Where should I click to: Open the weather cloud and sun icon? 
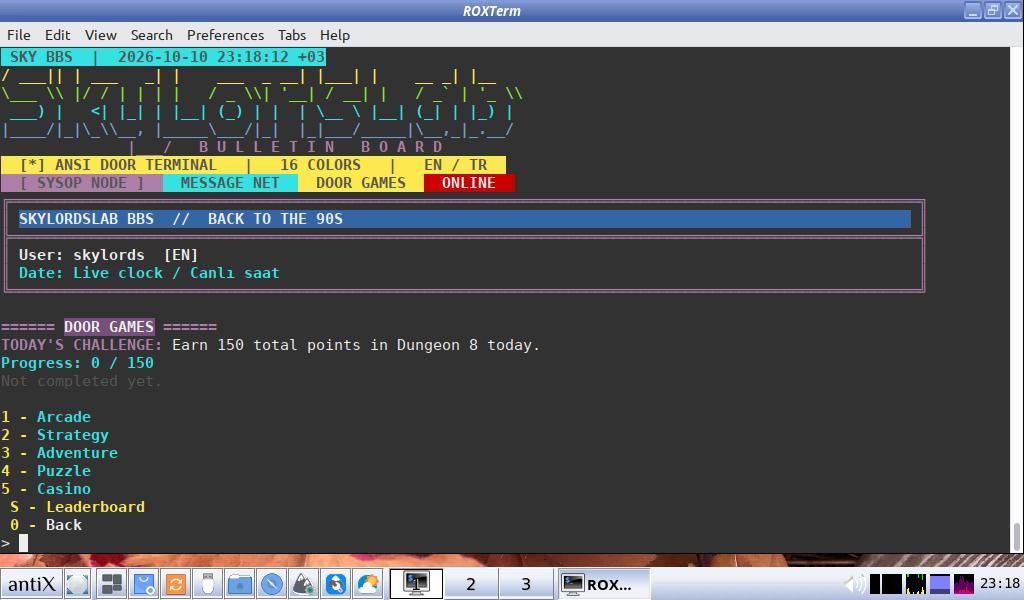pyautogui.click(x=368, y=584)
